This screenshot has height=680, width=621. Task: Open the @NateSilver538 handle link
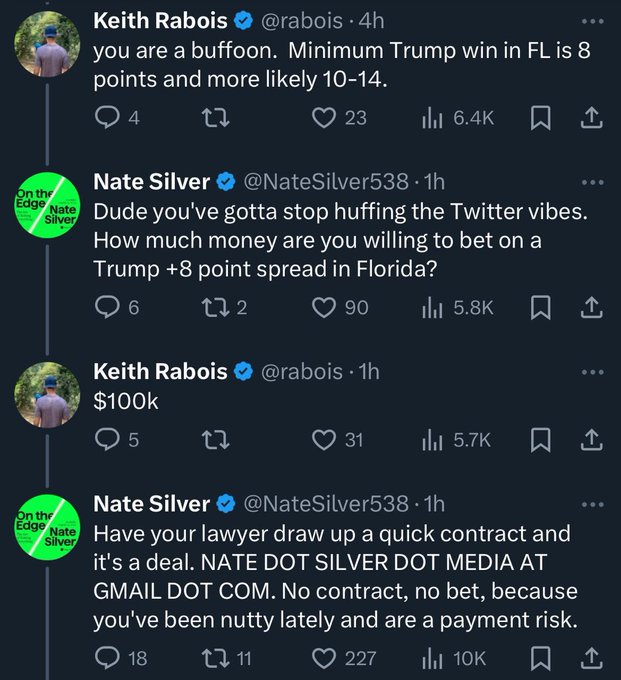pyautogui.click(x=326, y=181)
